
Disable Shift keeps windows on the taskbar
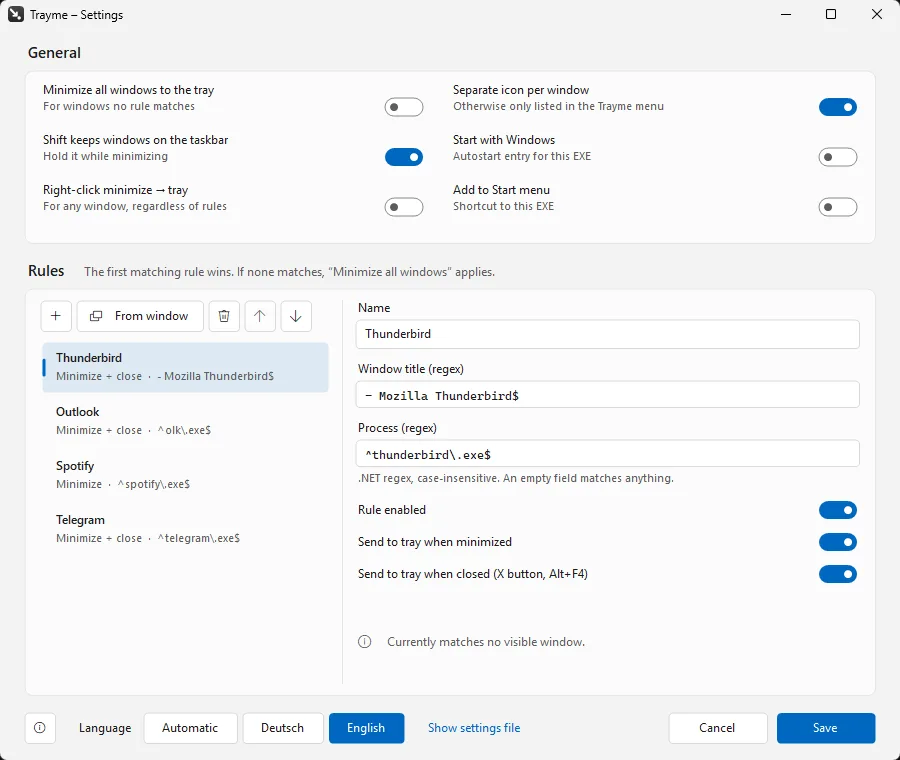(x=404, y=157)
